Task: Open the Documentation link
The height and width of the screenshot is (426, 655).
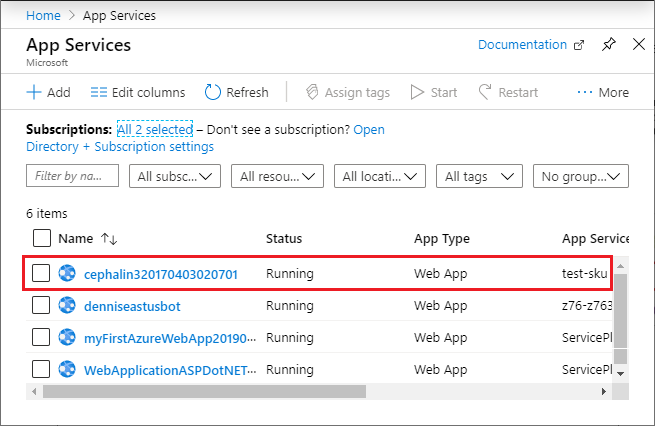Action: 522,45
